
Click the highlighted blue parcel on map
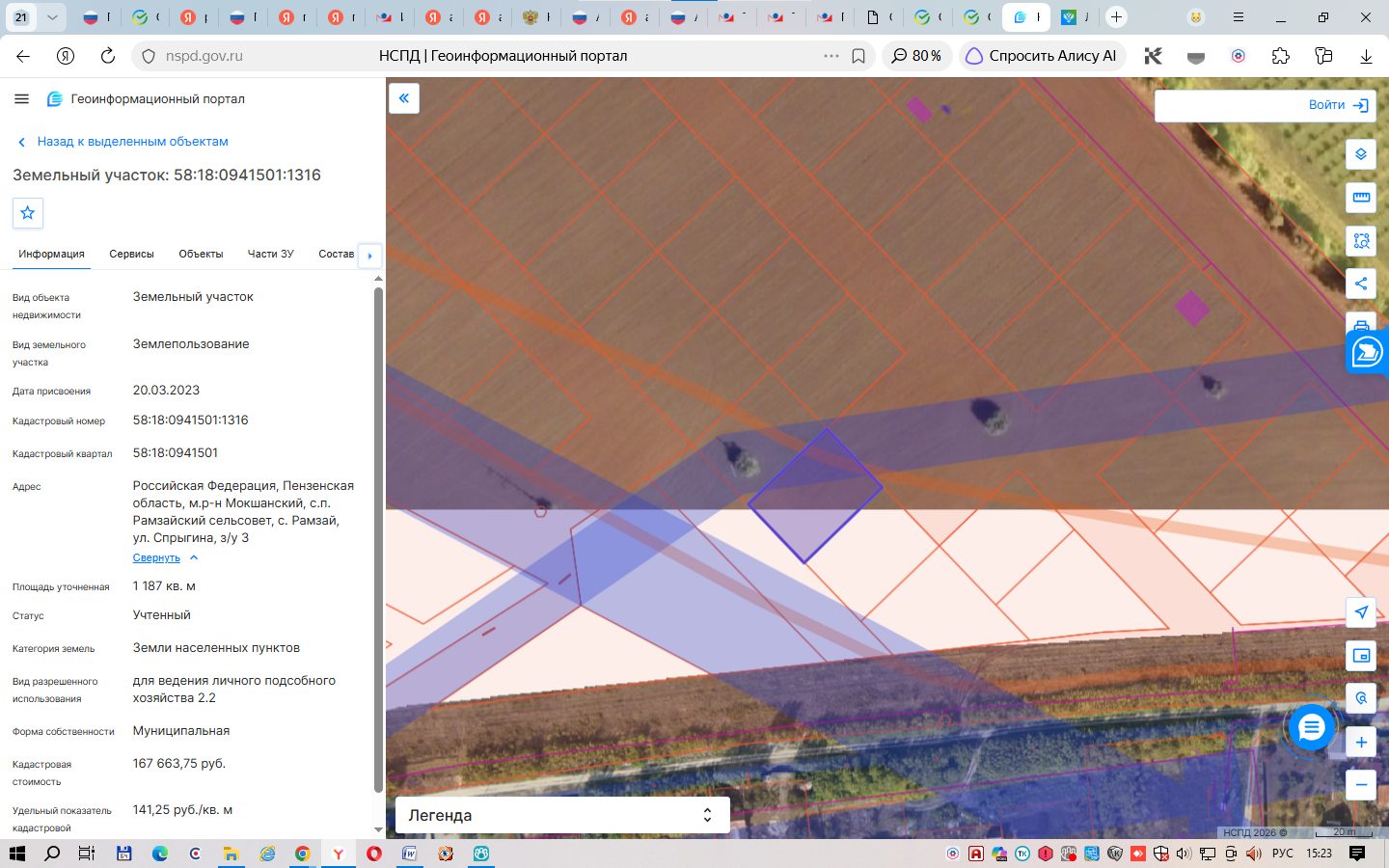[815, 496]
